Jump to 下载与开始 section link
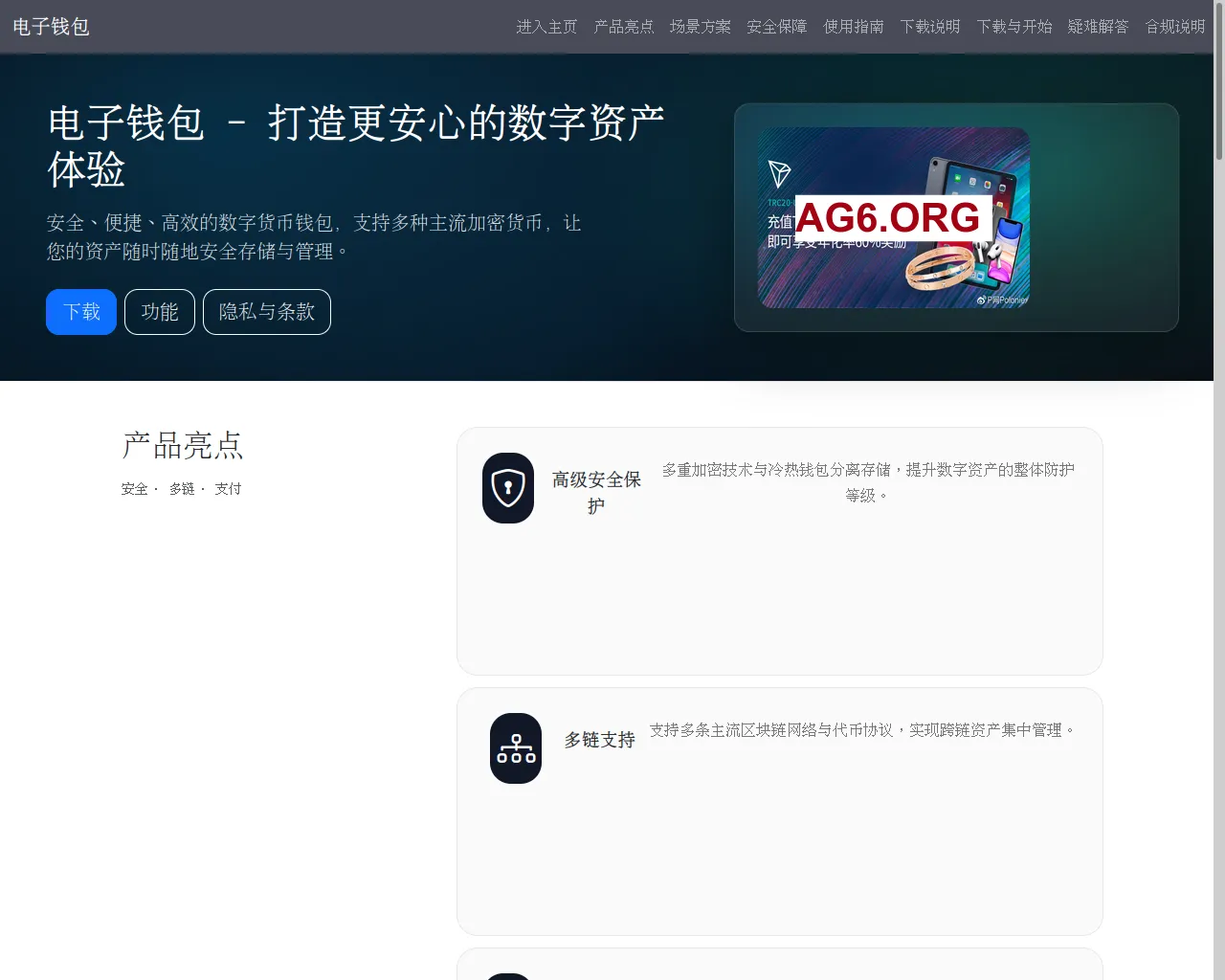Screen dimensions: 1225x980 (x=1013, y=27)
